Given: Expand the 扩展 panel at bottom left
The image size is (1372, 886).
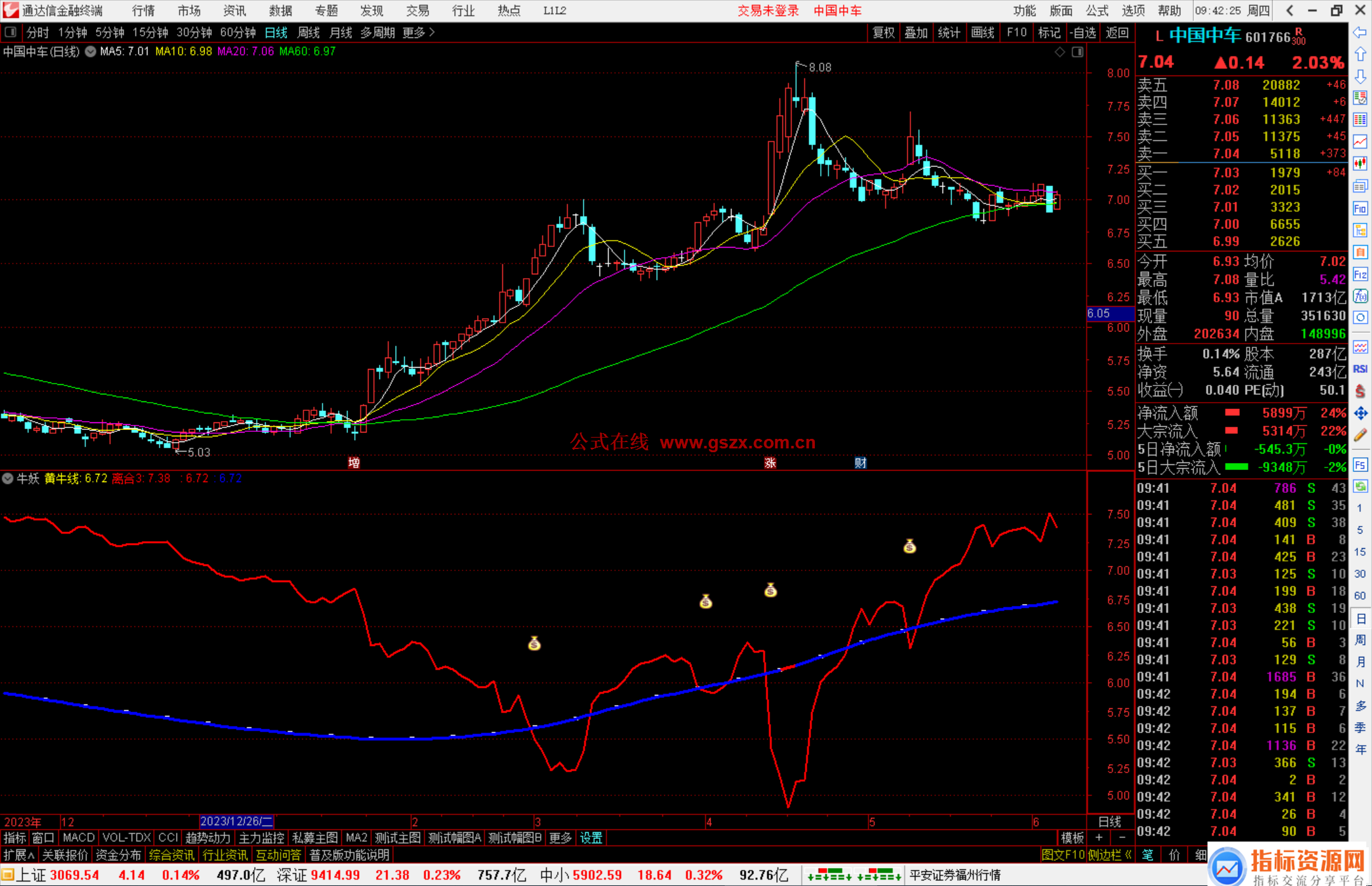Looking at the screenshot, I should [x=19, y=856].
